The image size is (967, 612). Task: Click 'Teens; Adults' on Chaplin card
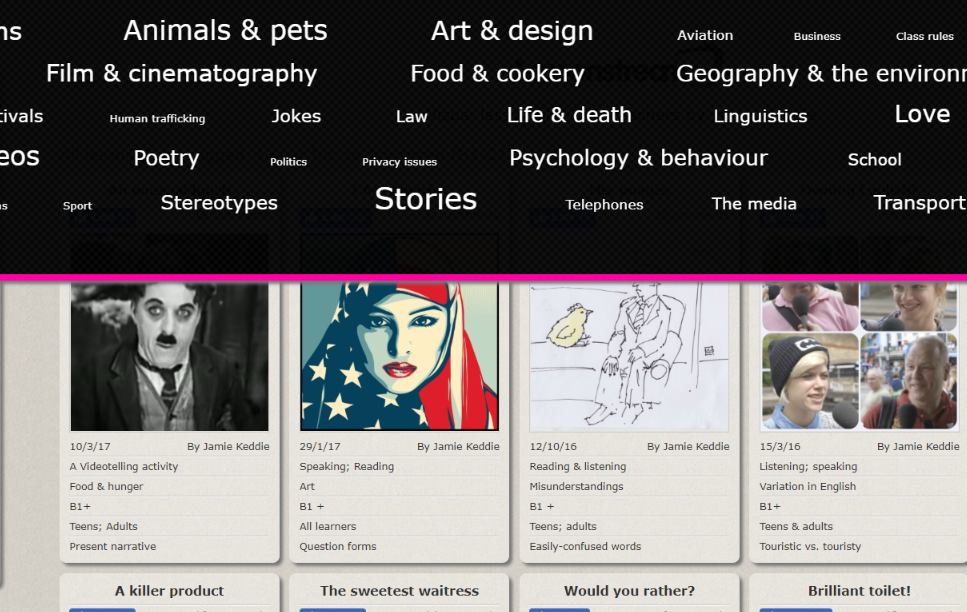(104, 527)
